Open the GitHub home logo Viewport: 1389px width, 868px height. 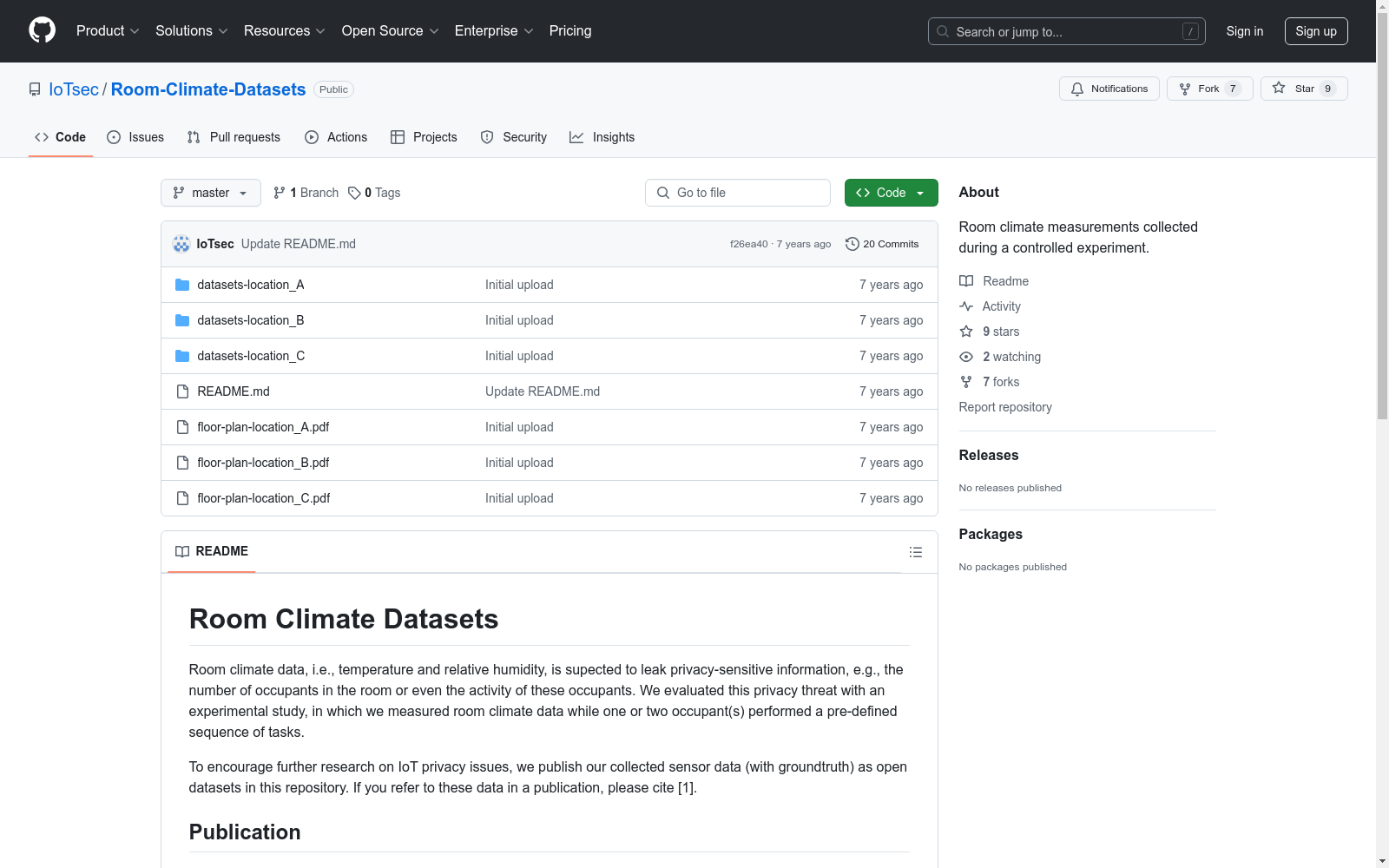42,30
